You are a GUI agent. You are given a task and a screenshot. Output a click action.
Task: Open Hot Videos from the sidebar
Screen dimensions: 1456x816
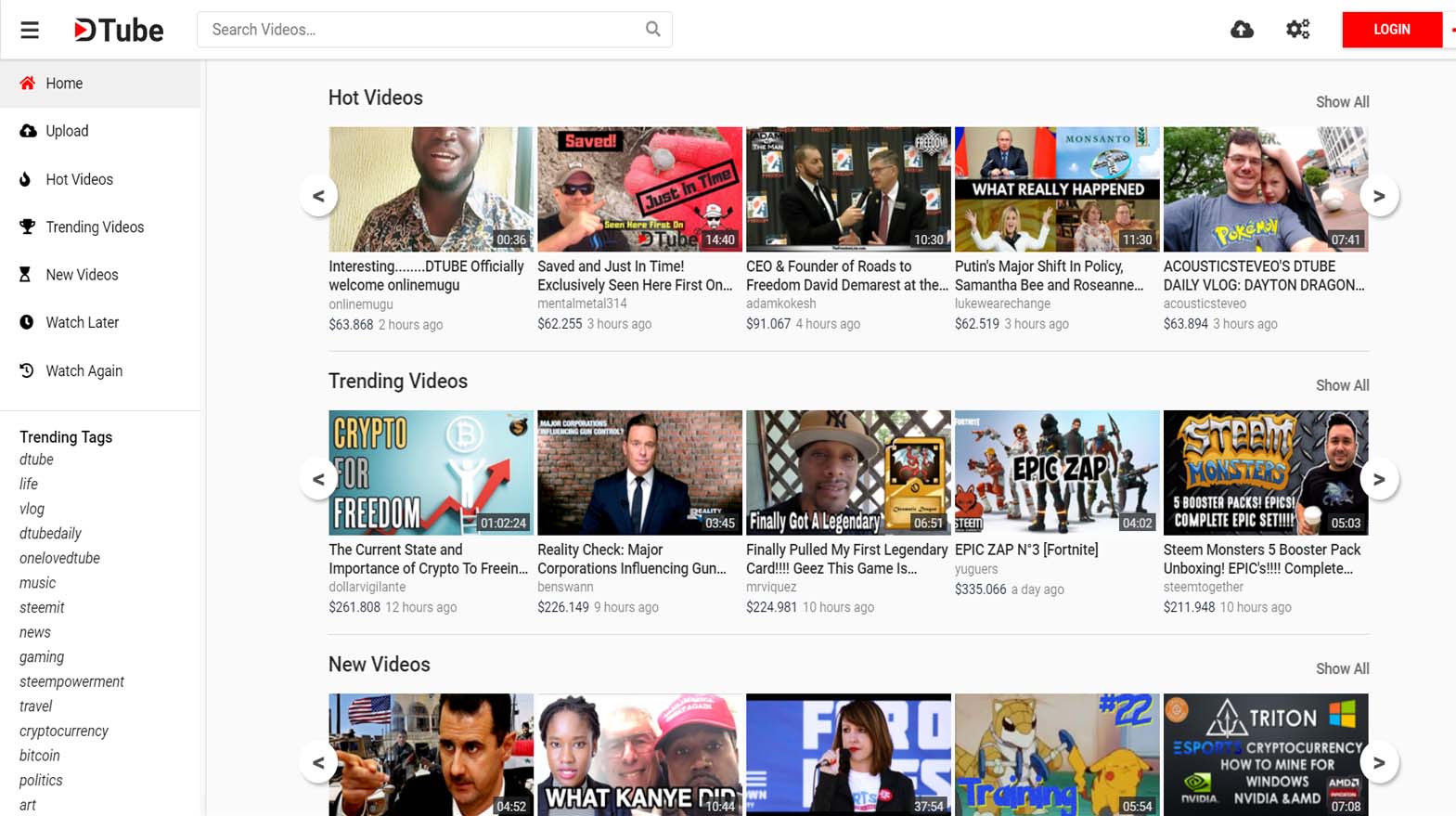[100, 179]
